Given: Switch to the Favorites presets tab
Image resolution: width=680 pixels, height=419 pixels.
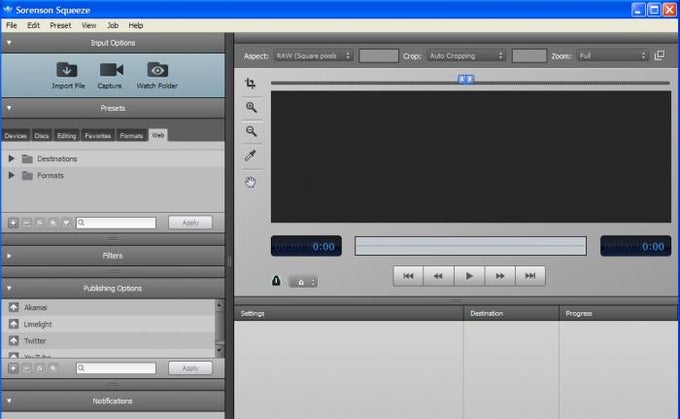Looking at the screenshot, I should [98, 136].
